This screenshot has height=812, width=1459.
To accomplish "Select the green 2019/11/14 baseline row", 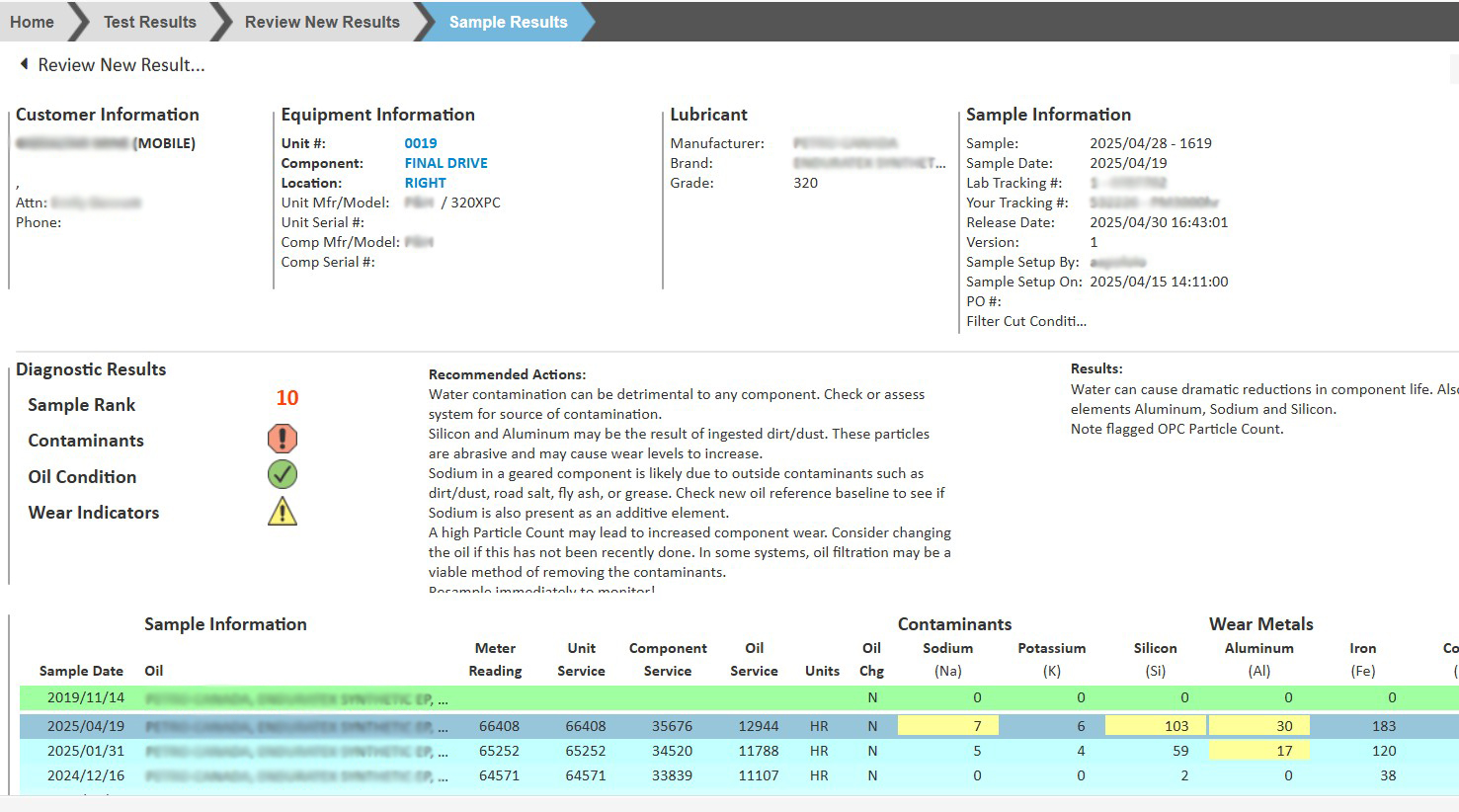I will tap(85, 697).
